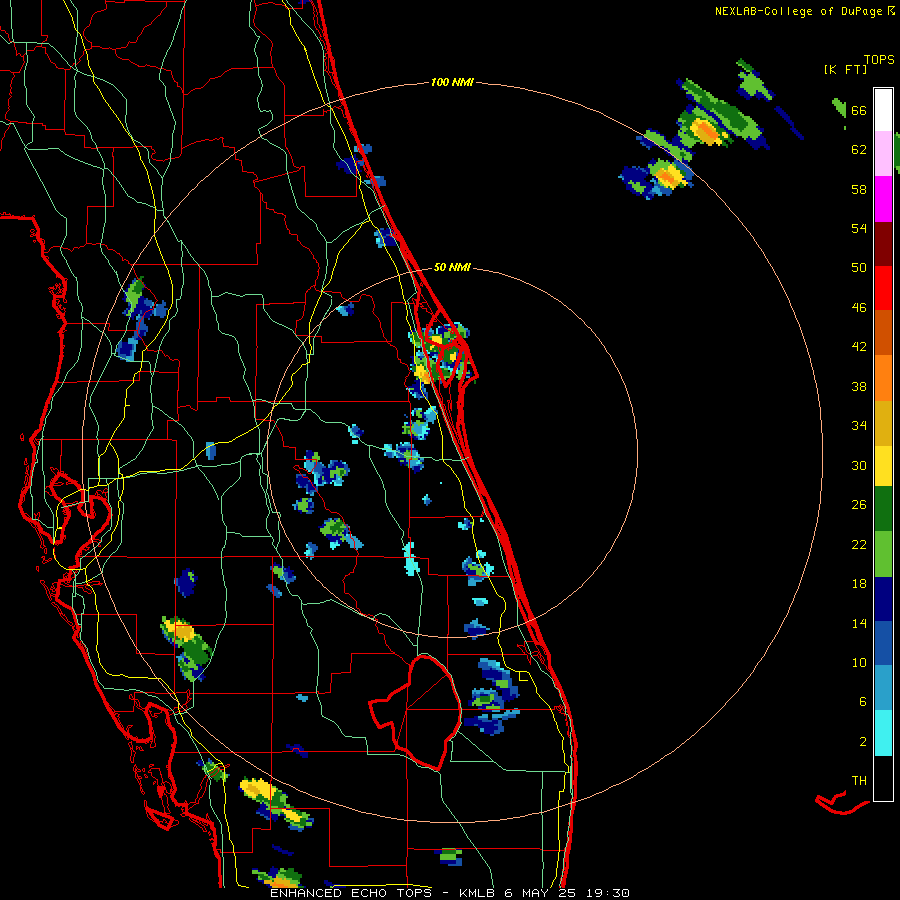Screen dimensions: 900x900
Task: Select the light pink legend swatch
Action: tap(883, 154)
